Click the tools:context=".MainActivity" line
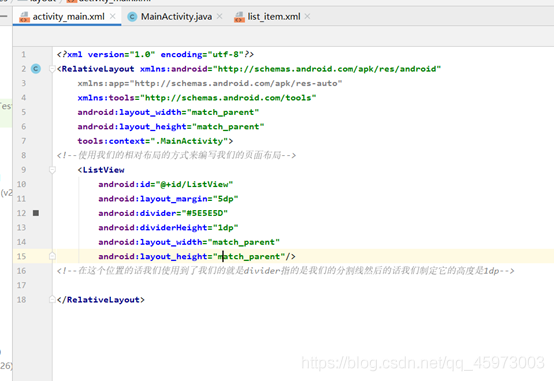This screenshot has height=381, width=554. click(x=155, y=141)
